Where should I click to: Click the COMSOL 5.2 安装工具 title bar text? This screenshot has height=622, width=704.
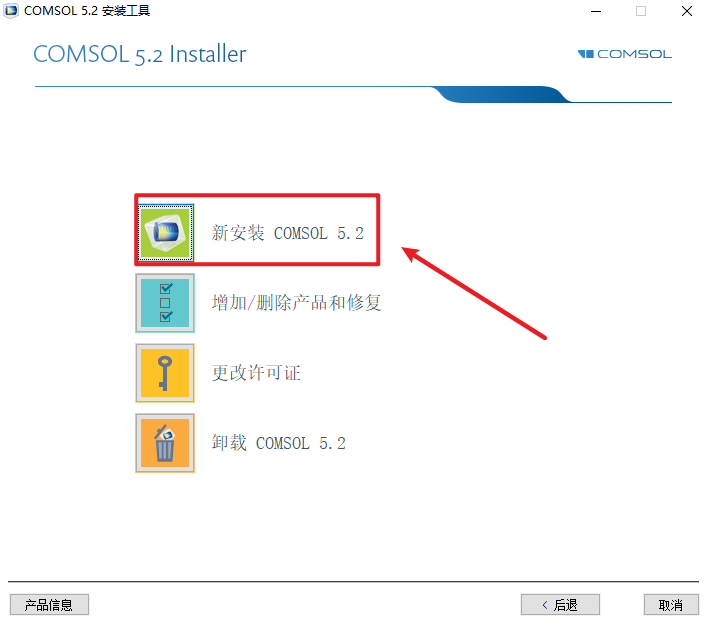click(87, 11)
